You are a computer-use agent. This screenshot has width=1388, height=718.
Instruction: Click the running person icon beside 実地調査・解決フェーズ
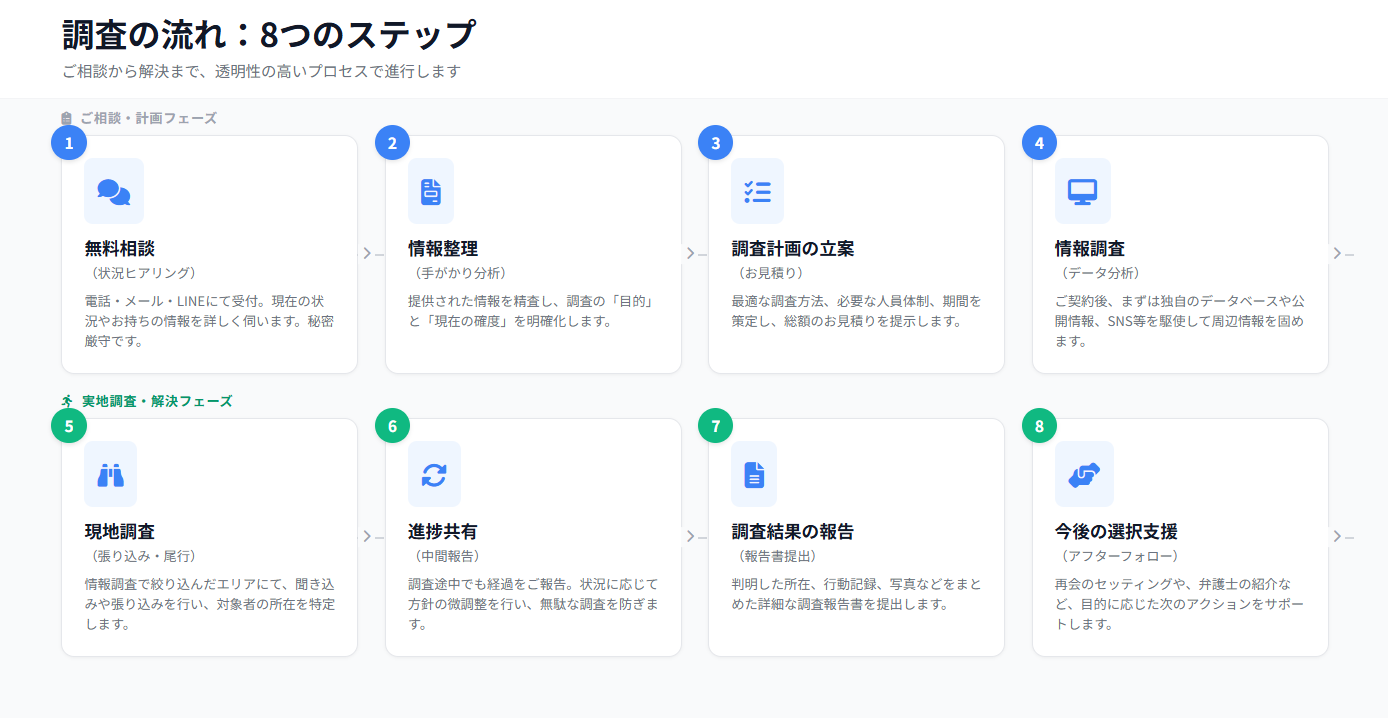point(68,401)
